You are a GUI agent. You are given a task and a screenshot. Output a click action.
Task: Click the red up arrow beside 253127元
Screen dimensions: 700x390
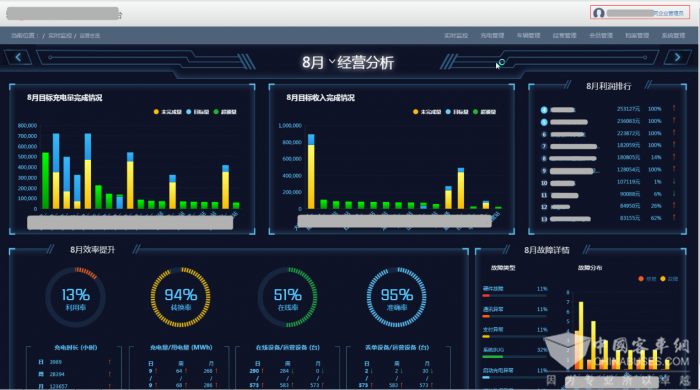click(x=674, y=108)
